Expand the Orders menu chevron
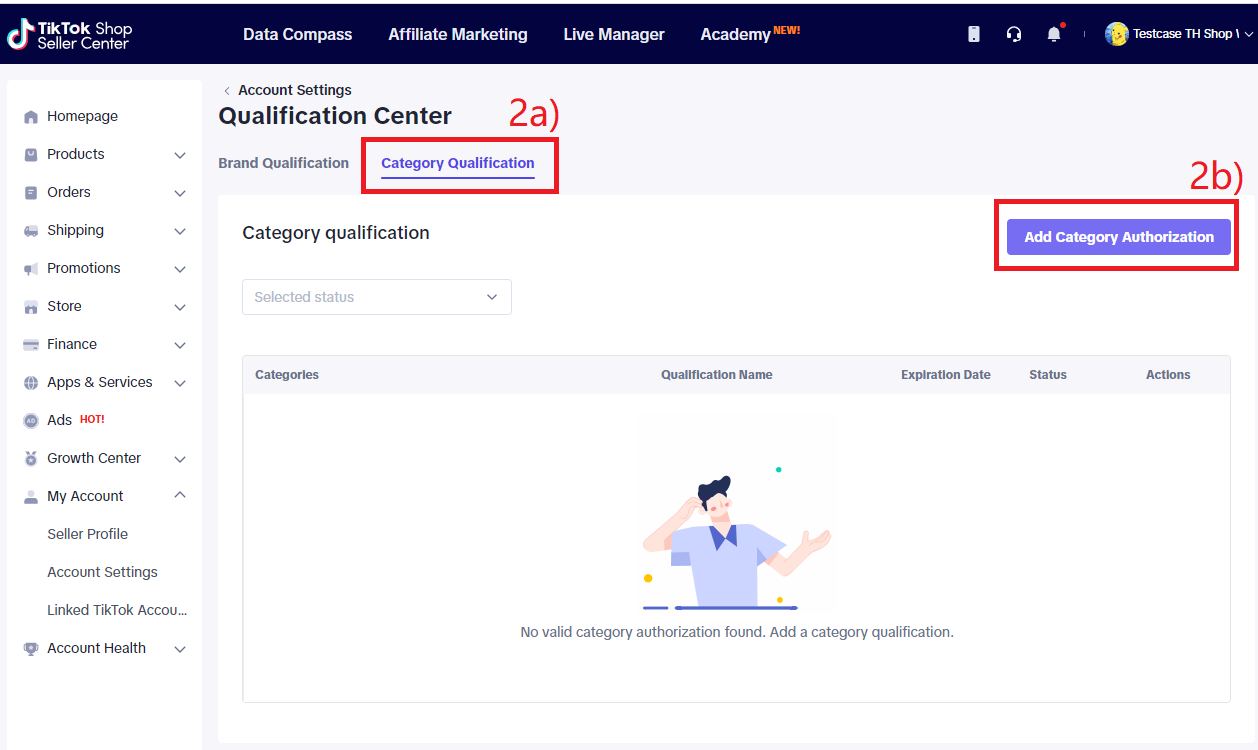The height and width of the screenshot is (750, 1258). [180, 193]
